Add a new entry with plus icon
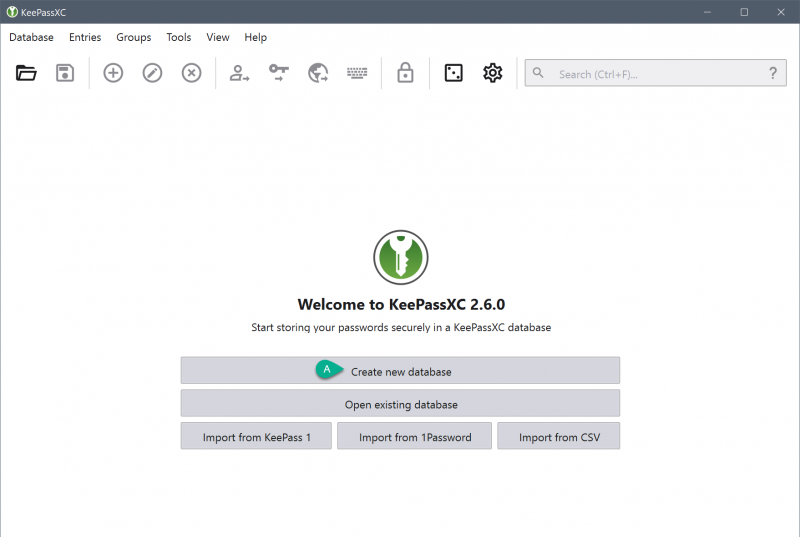 [x=113, y=73]
